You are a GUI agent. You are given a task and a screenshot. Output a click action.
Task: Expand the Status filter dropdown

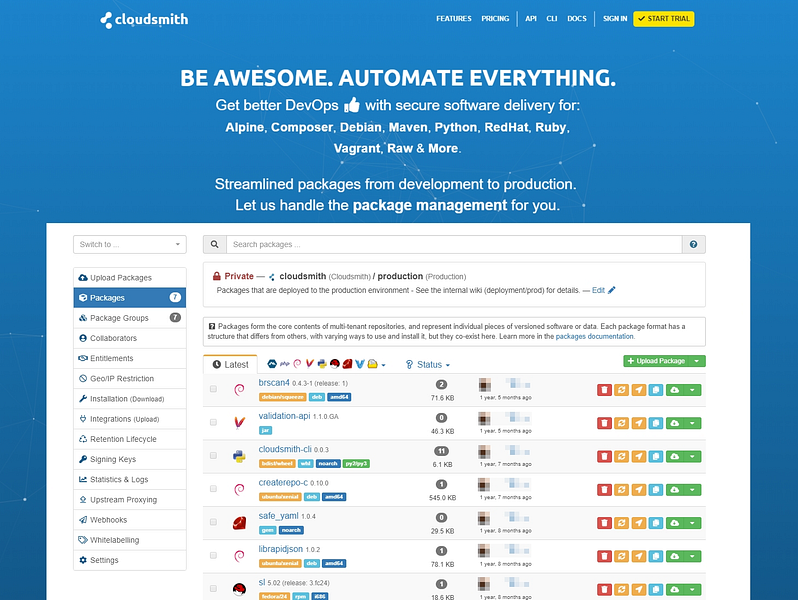pyautogui.click(x=428, y=364)
